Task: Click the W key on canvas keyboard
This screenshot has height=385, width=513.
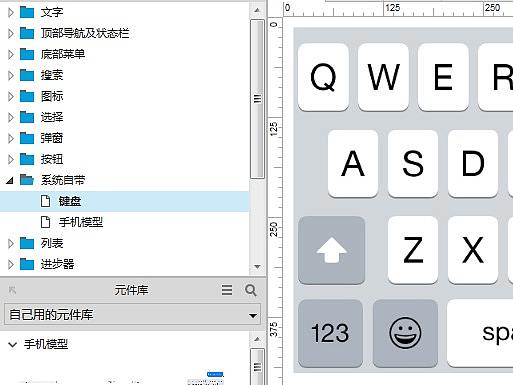Action: point(383,77)
